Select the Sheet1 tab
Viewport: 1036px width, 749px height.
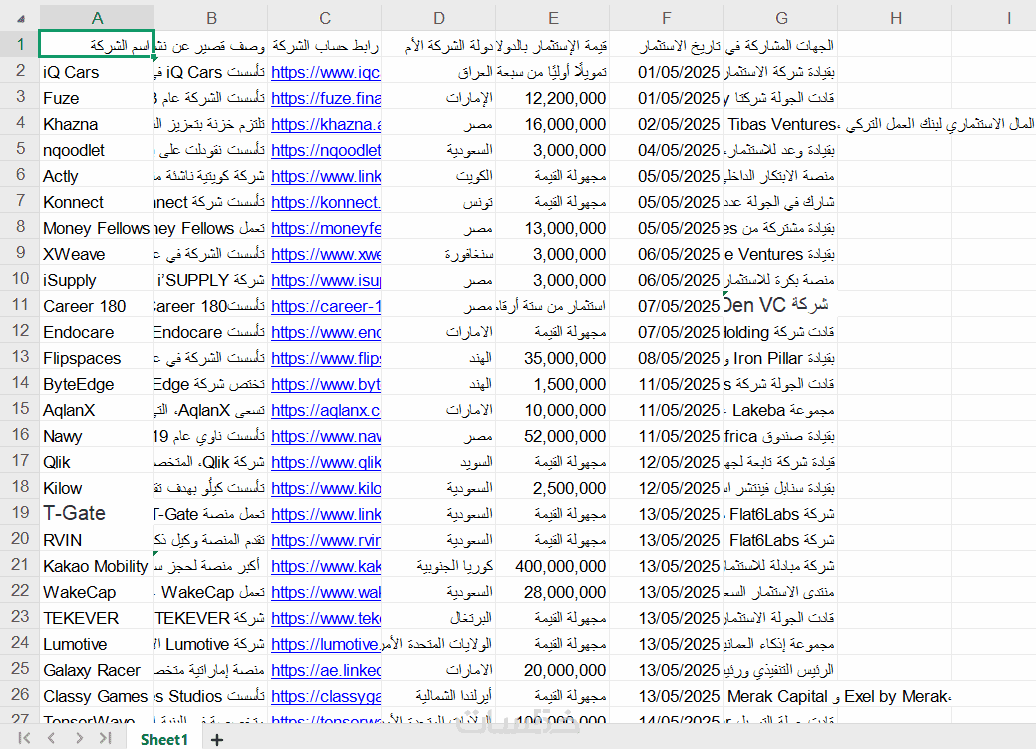click(164, 739)
